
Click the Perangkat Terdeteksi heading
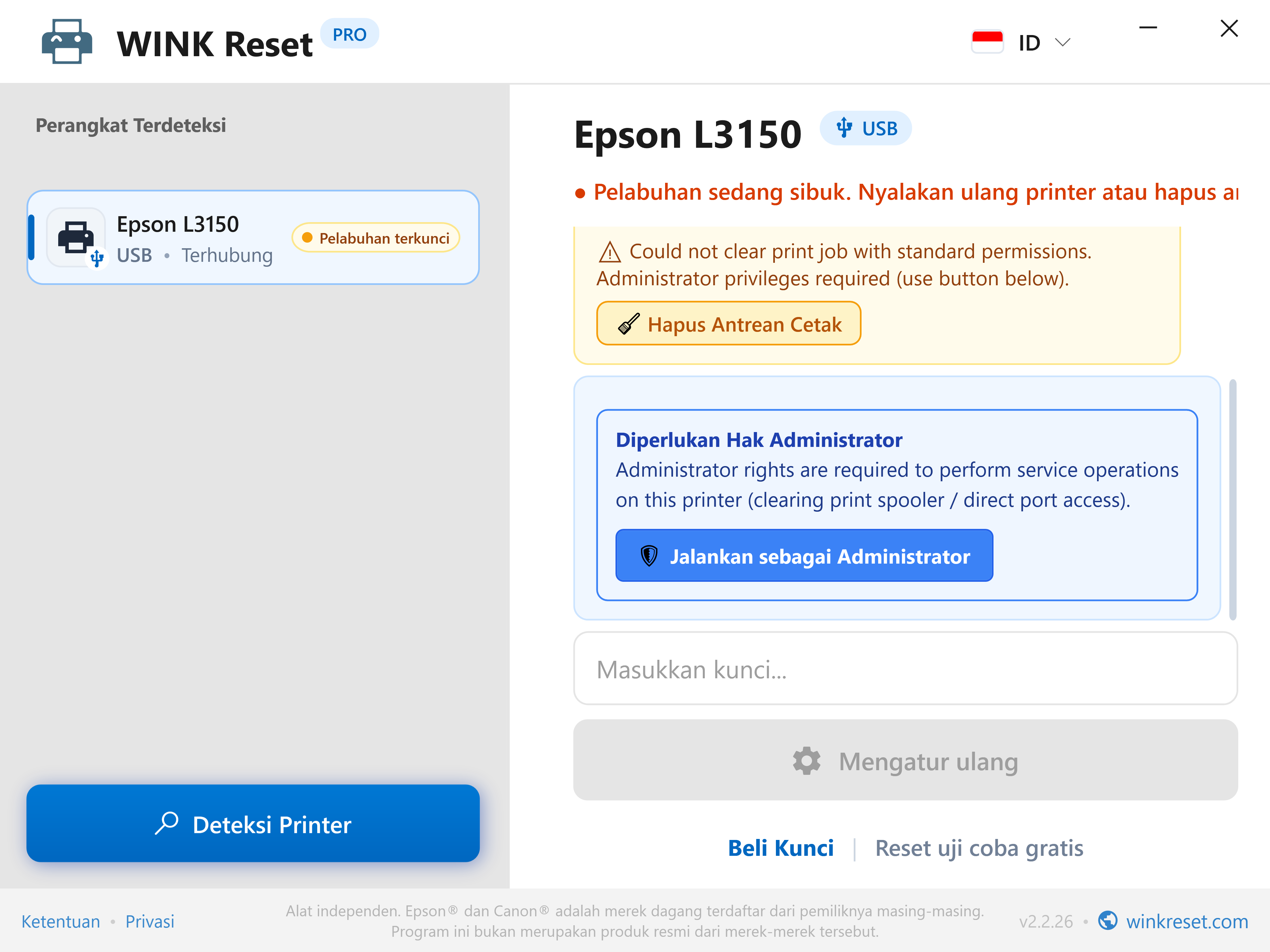(130, 125)
